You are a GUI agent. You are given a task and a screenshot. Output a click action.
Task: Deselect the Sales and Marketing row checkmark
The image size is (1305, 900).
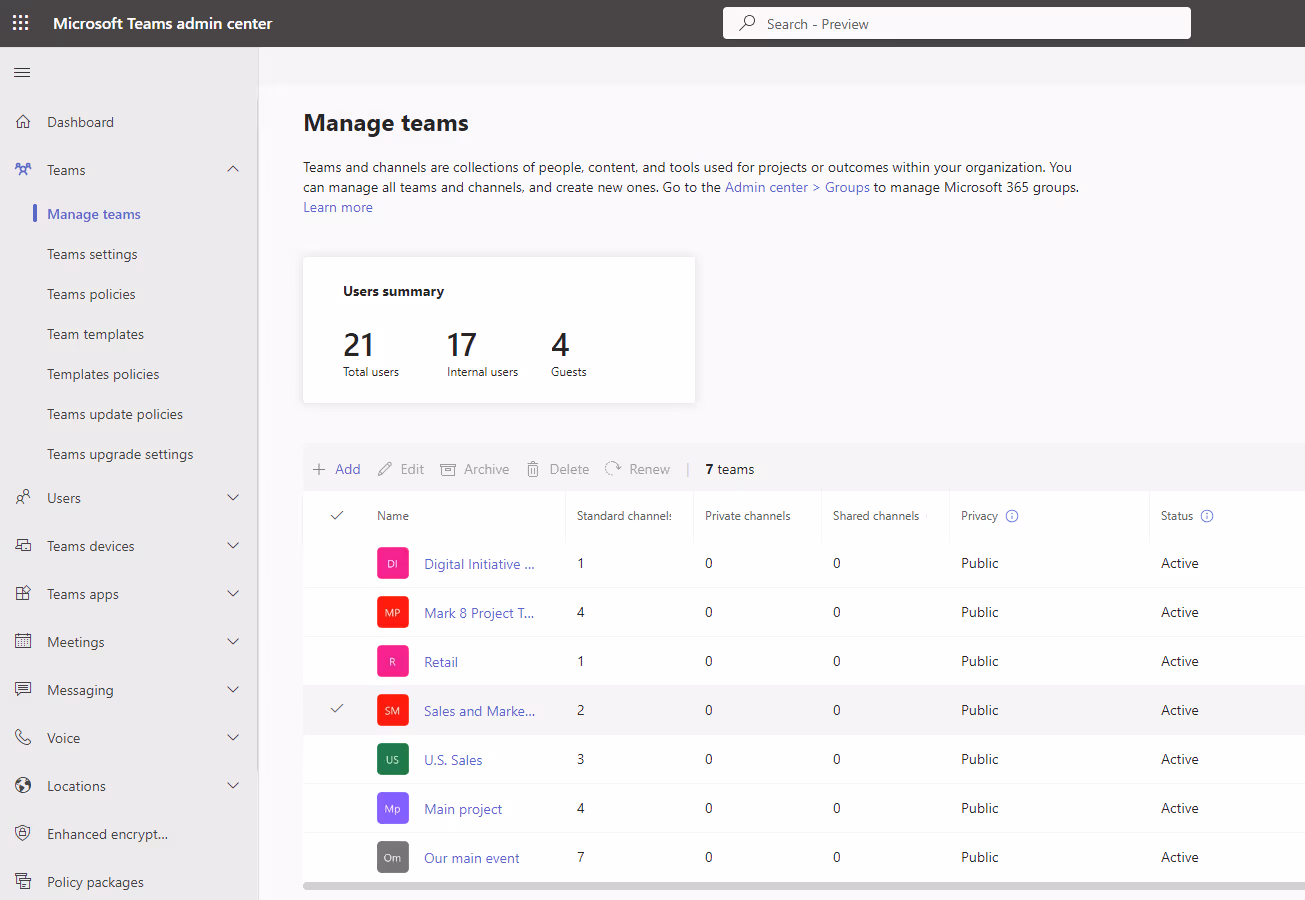pyautogui.click(x=337, y=709)
